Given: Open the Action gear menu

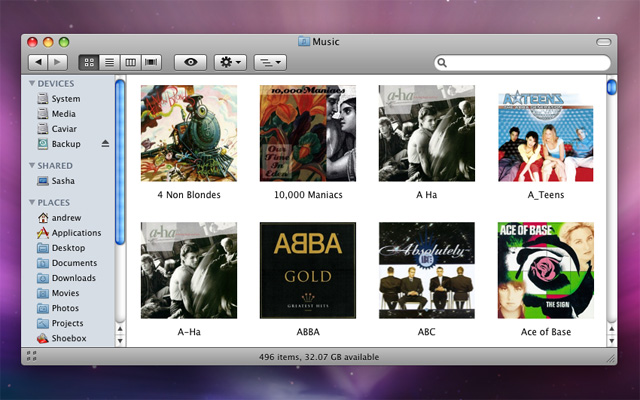Looking at the screenshot, I should (x=230, y=62).
